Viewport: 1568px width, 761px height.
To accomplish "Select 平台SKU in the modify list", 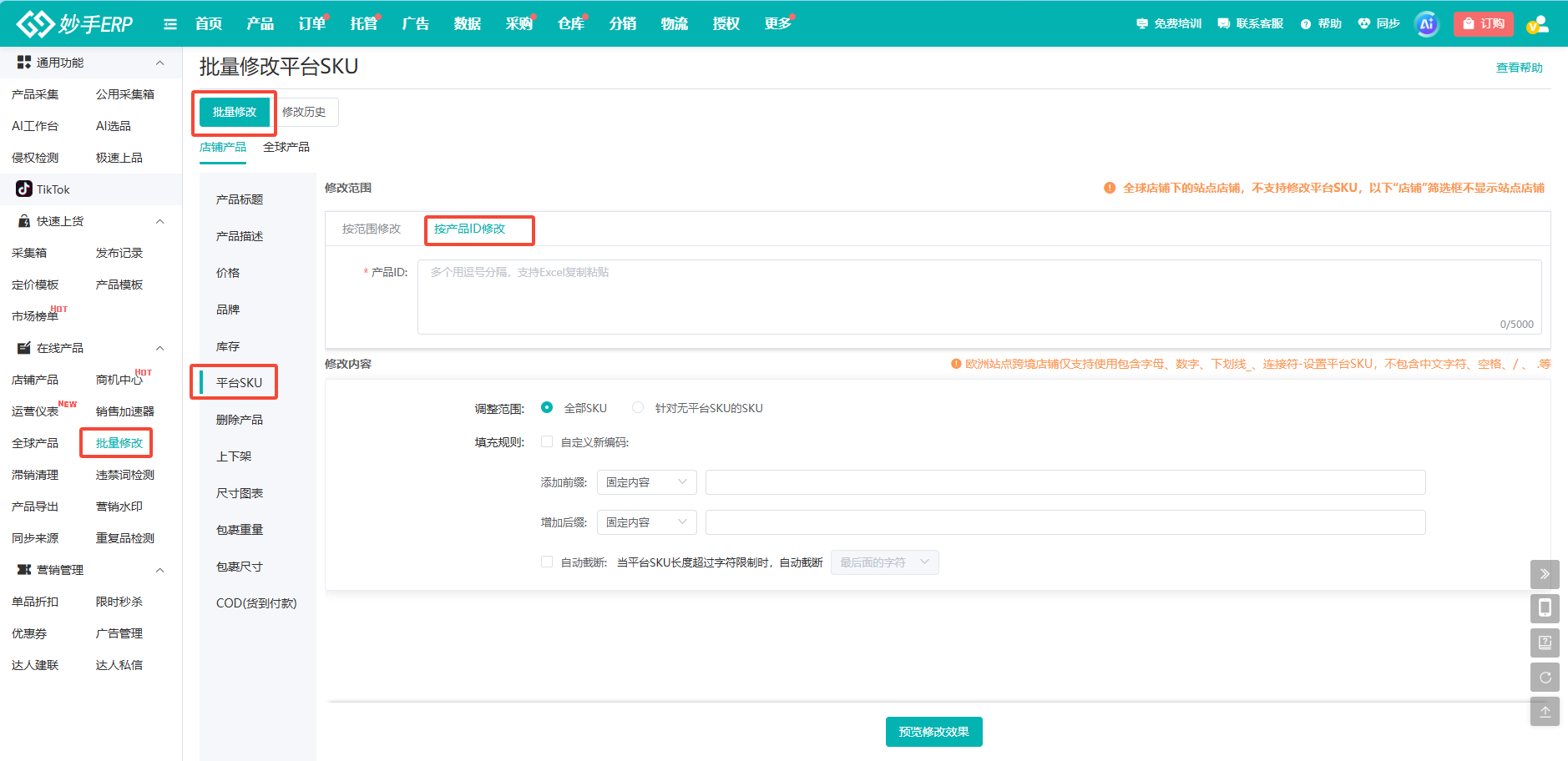I will pyautogui.click(x=239, y=383).
